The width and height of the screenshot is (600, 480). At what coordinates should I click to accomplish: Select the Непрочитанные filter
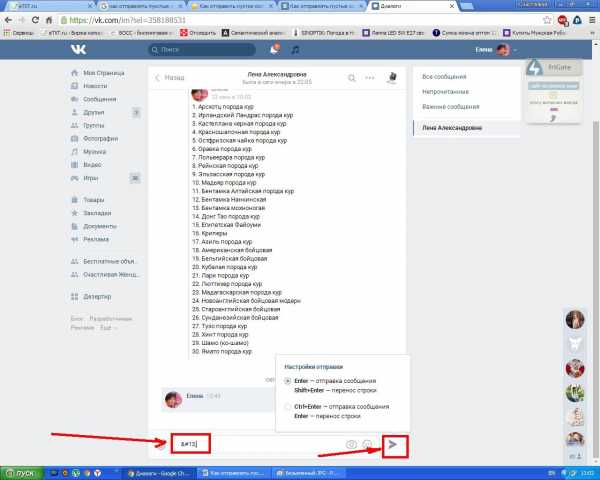[x=445, y=91]
